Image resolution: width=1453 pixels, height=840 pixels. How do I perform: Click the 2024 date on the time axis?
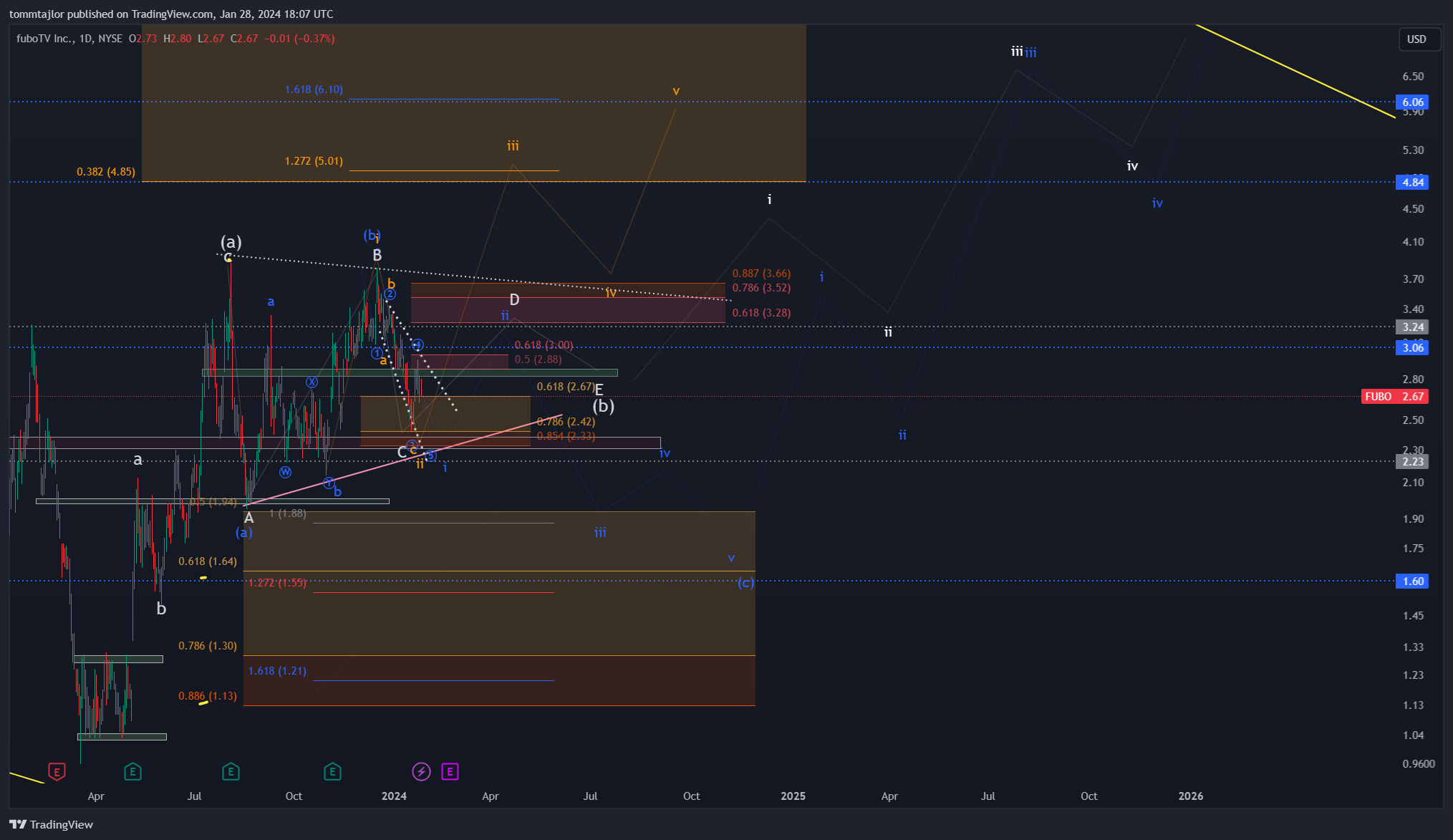(394, 796)
